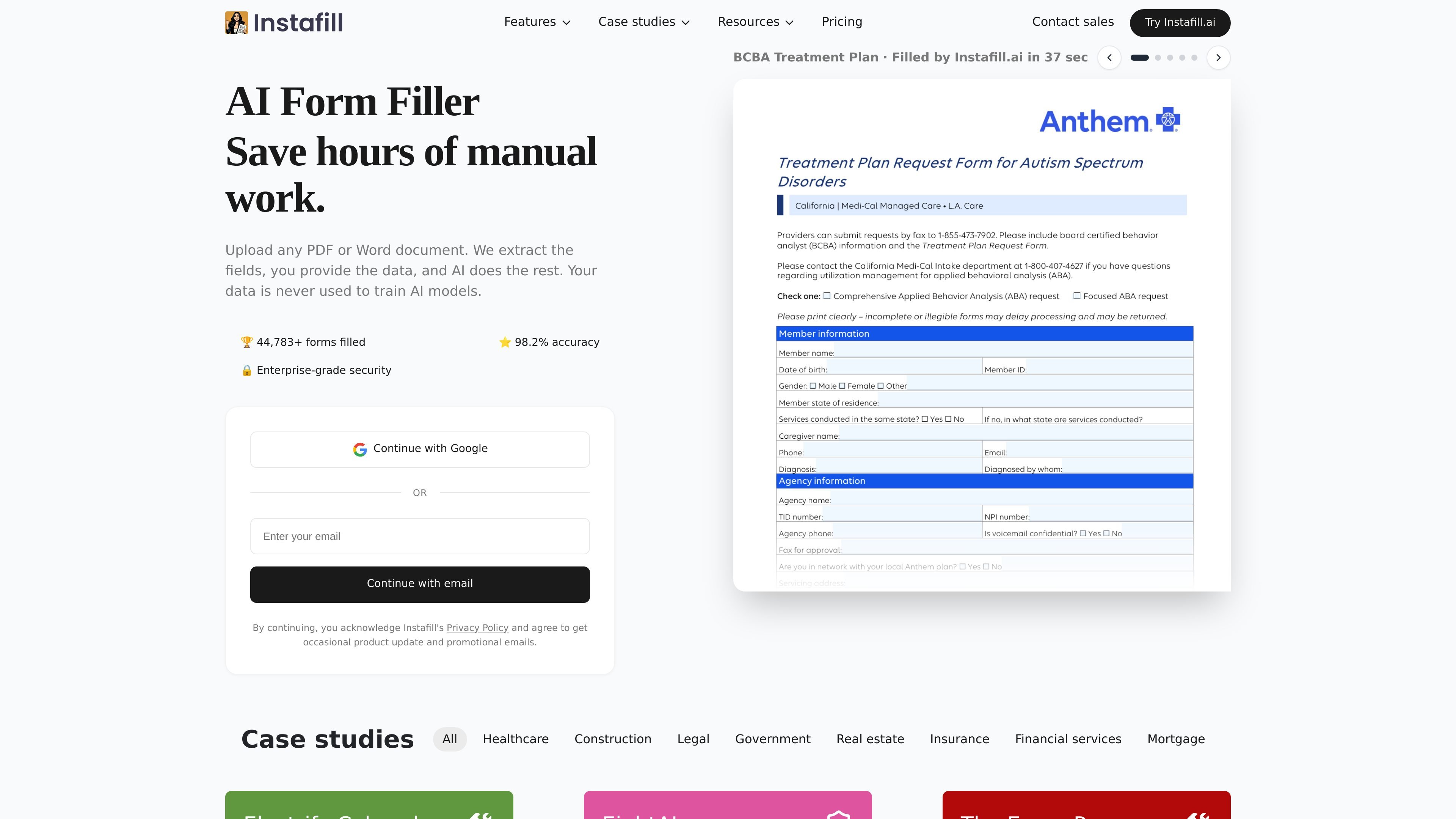Image resolution: width=1456 pixels, height=819 pixels.
Task: Check No for voicemail confidential
Action: click(1107, 533)
